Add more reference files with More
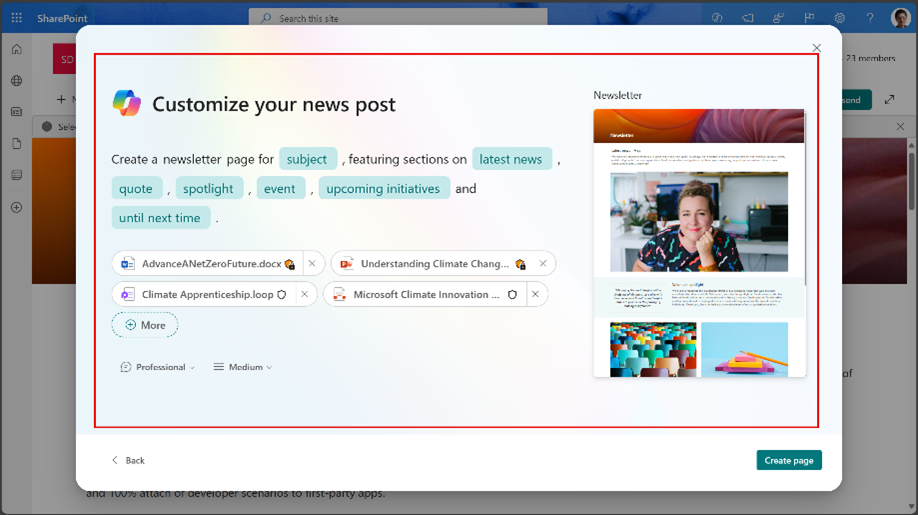This screenshot has height=515, width=918. (145, 325)
